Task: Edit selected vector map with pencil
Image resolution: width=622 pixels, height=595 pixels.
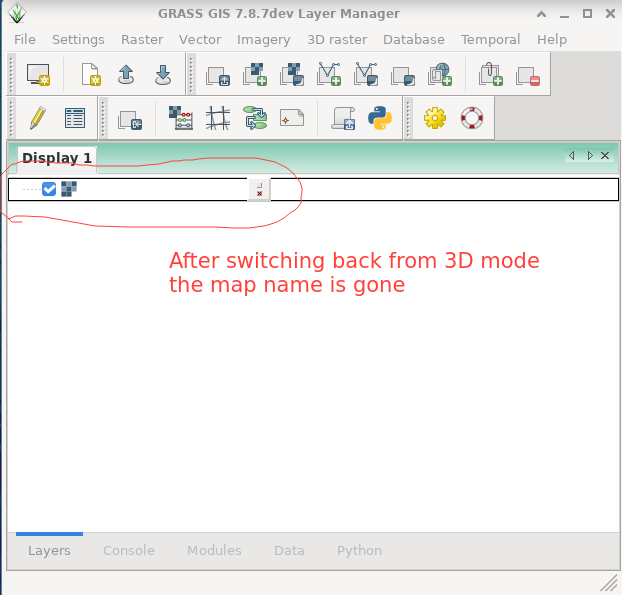Action: click(x=38, y=118)
